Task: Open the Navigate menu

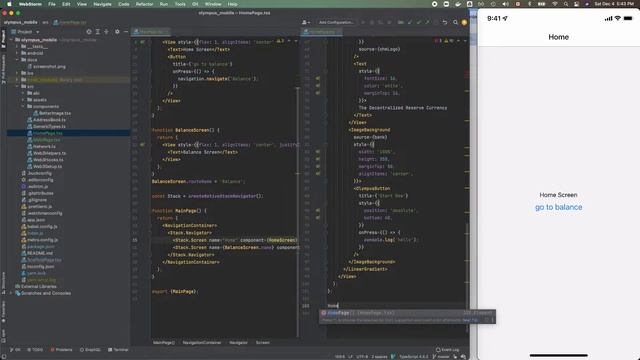Action: click(102, 4)
